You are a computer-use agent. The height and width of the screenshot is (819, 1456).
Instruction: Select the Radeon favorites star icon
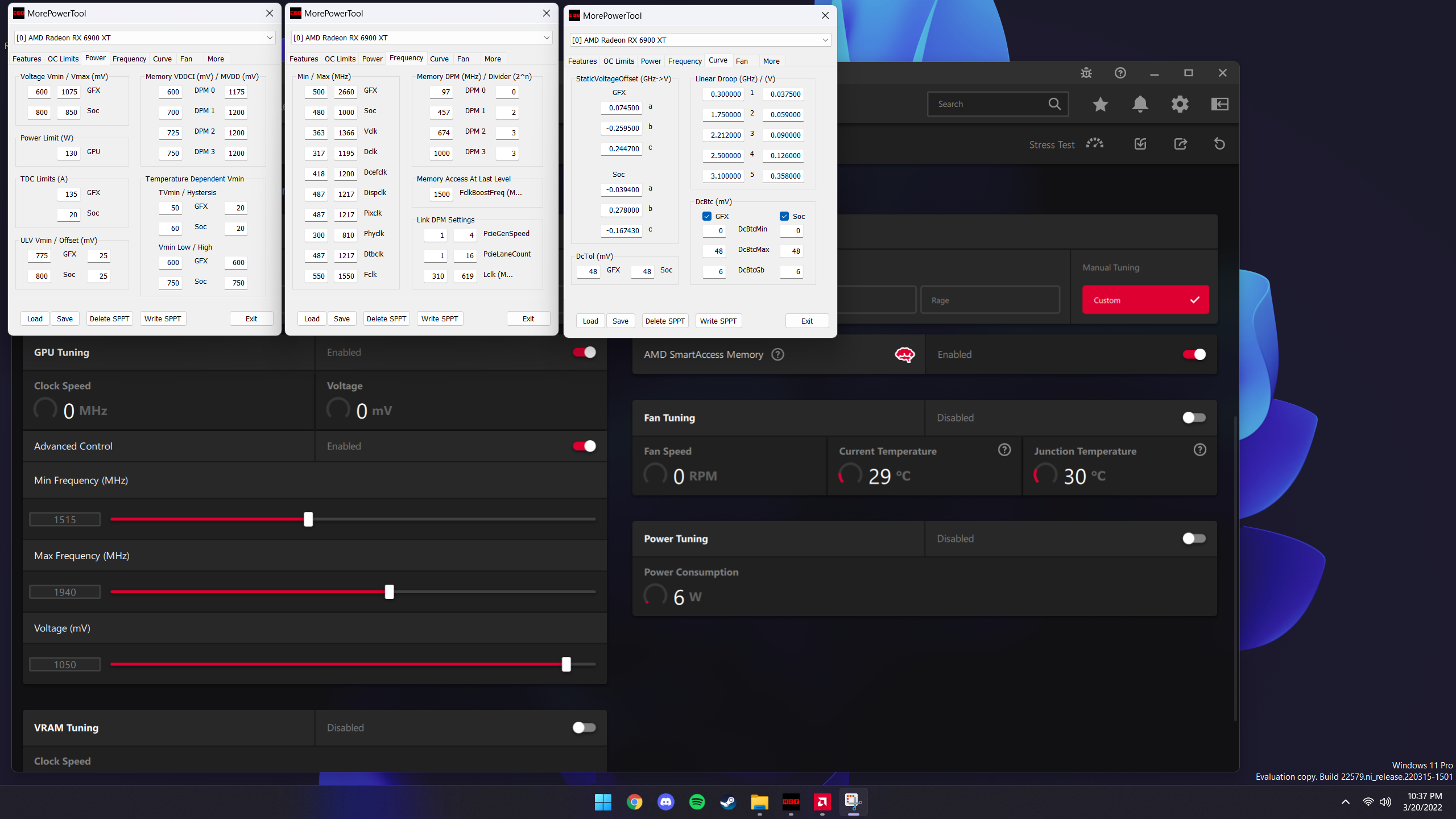tap(1100, 104)
